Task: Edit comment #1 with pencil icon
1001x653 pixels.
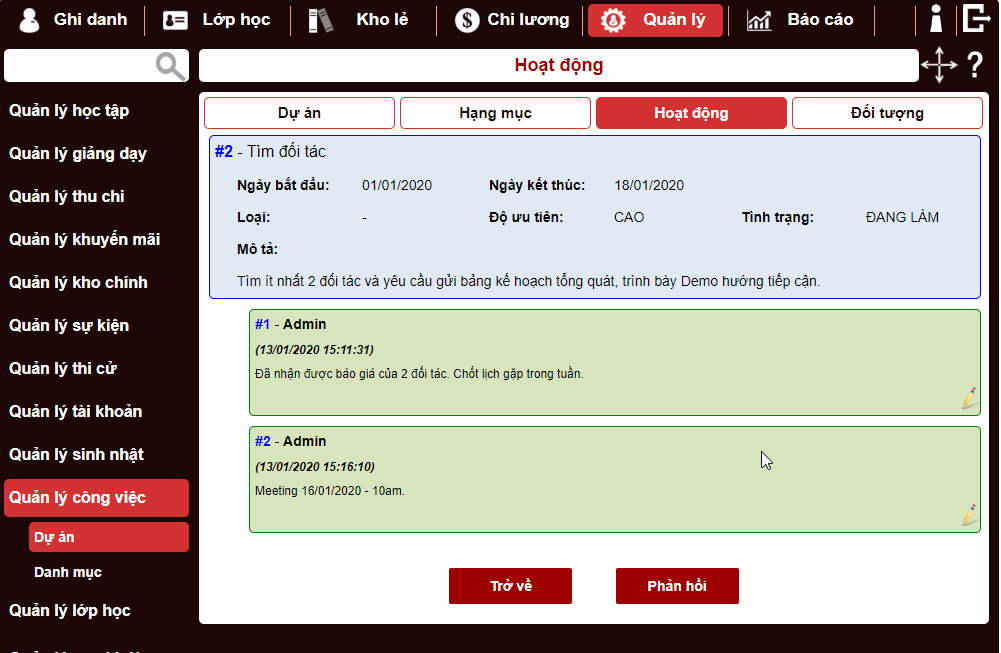Action: [969, 398]
